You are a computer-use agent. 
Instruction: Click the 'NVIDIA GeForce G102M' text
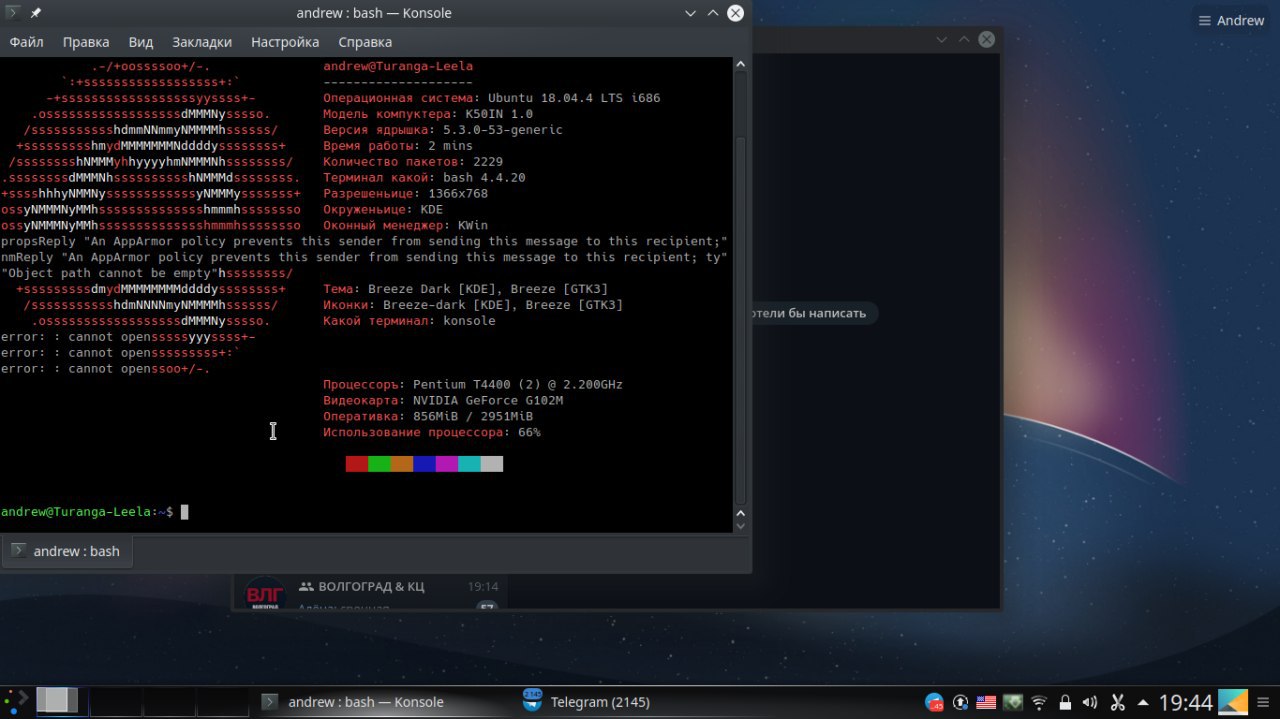click(x=488, y=400)
